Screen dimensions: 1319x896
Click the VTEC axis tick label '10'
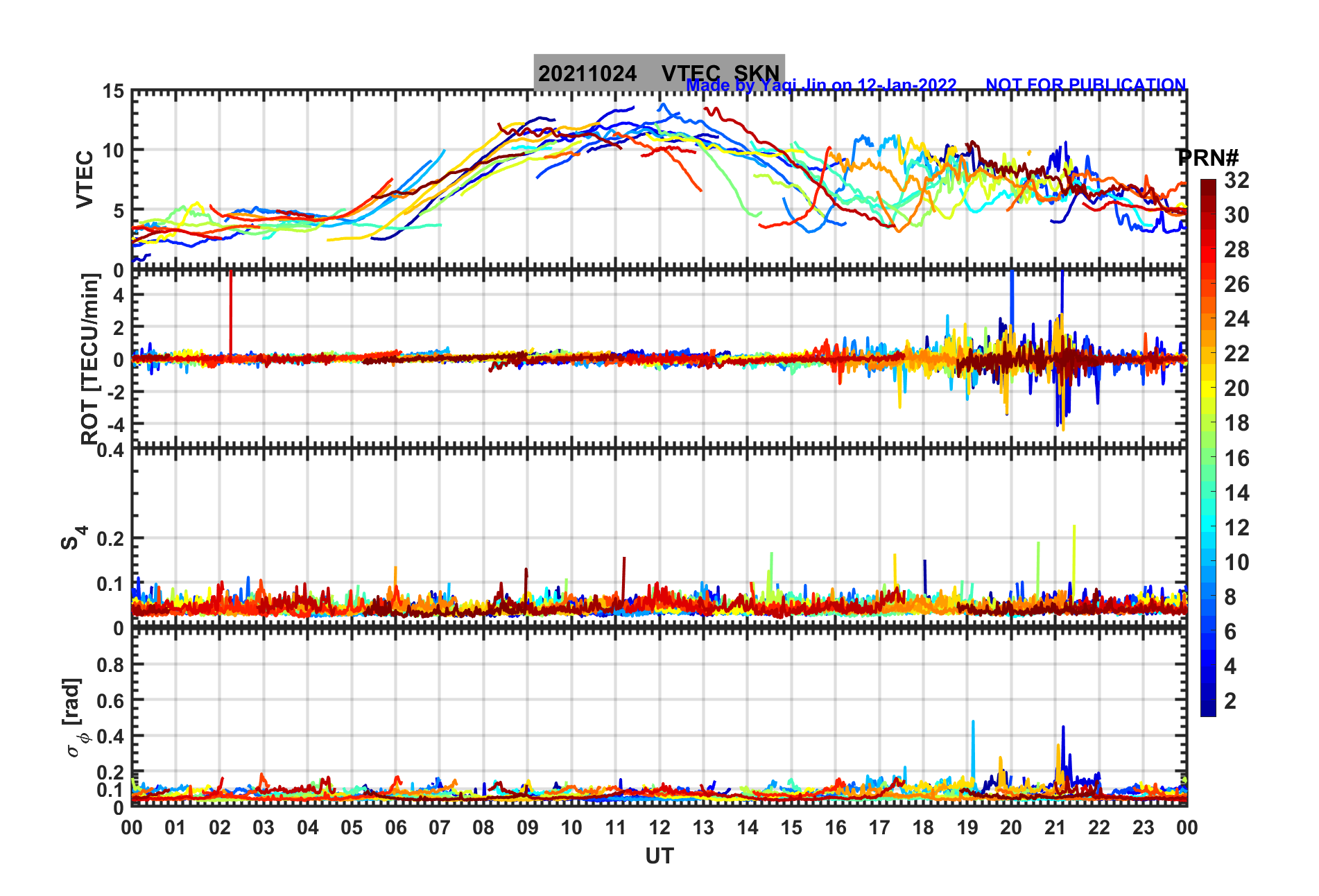click(113, 150)
